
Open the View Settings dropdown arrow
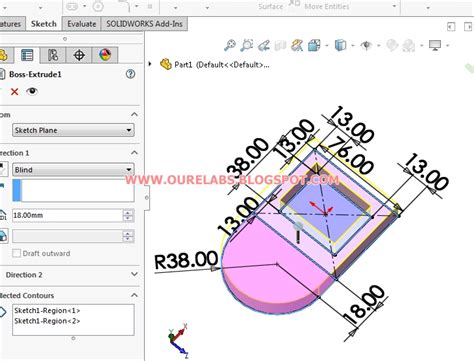click(x=448, y=46)
